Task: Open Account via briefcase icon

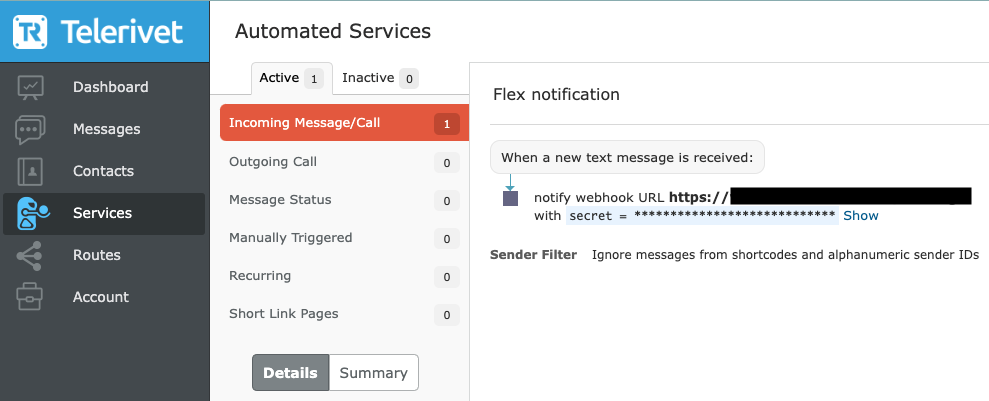Action: [x=30, y=297]
